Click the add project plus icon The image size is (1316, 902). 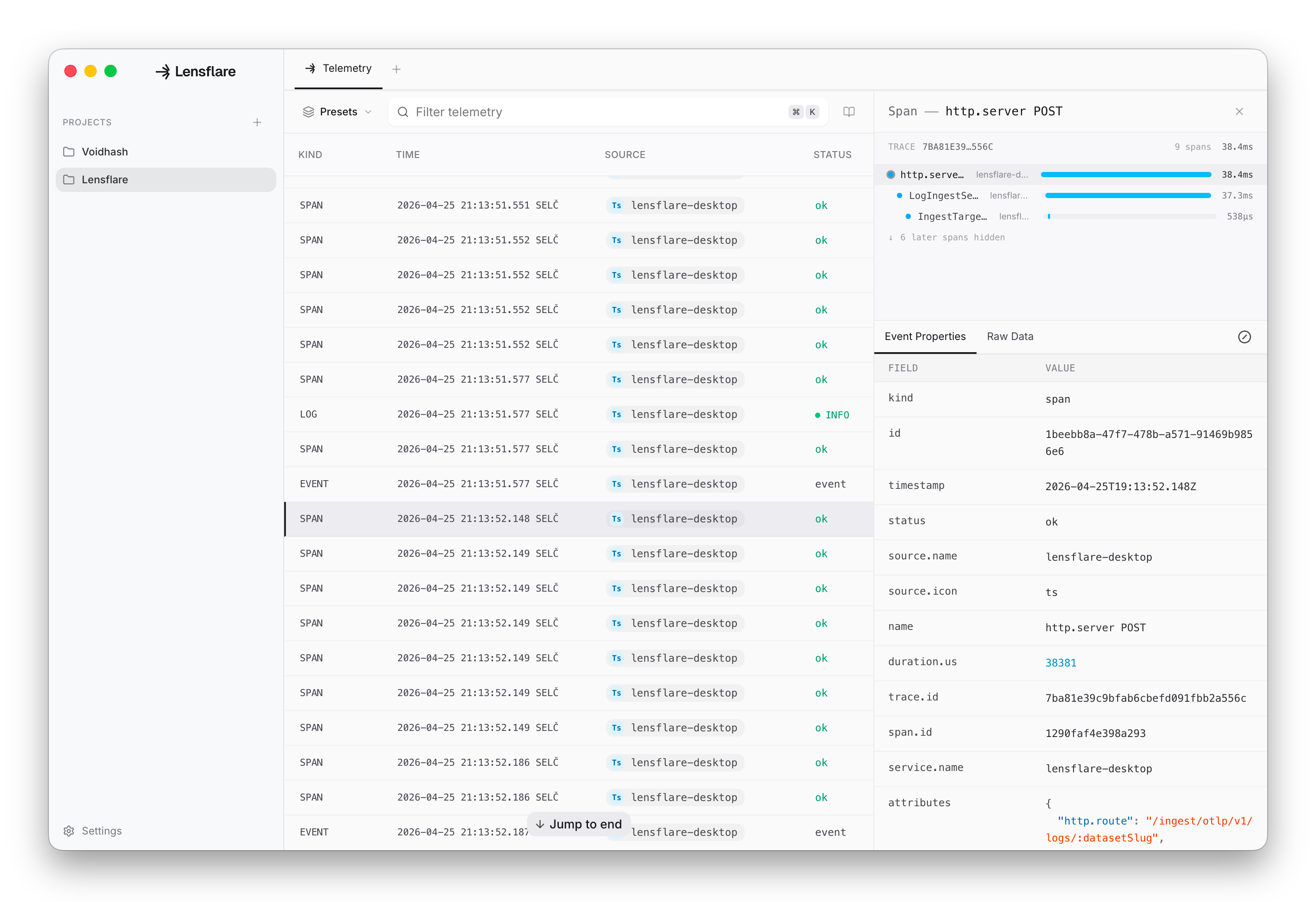pos(257,122)
